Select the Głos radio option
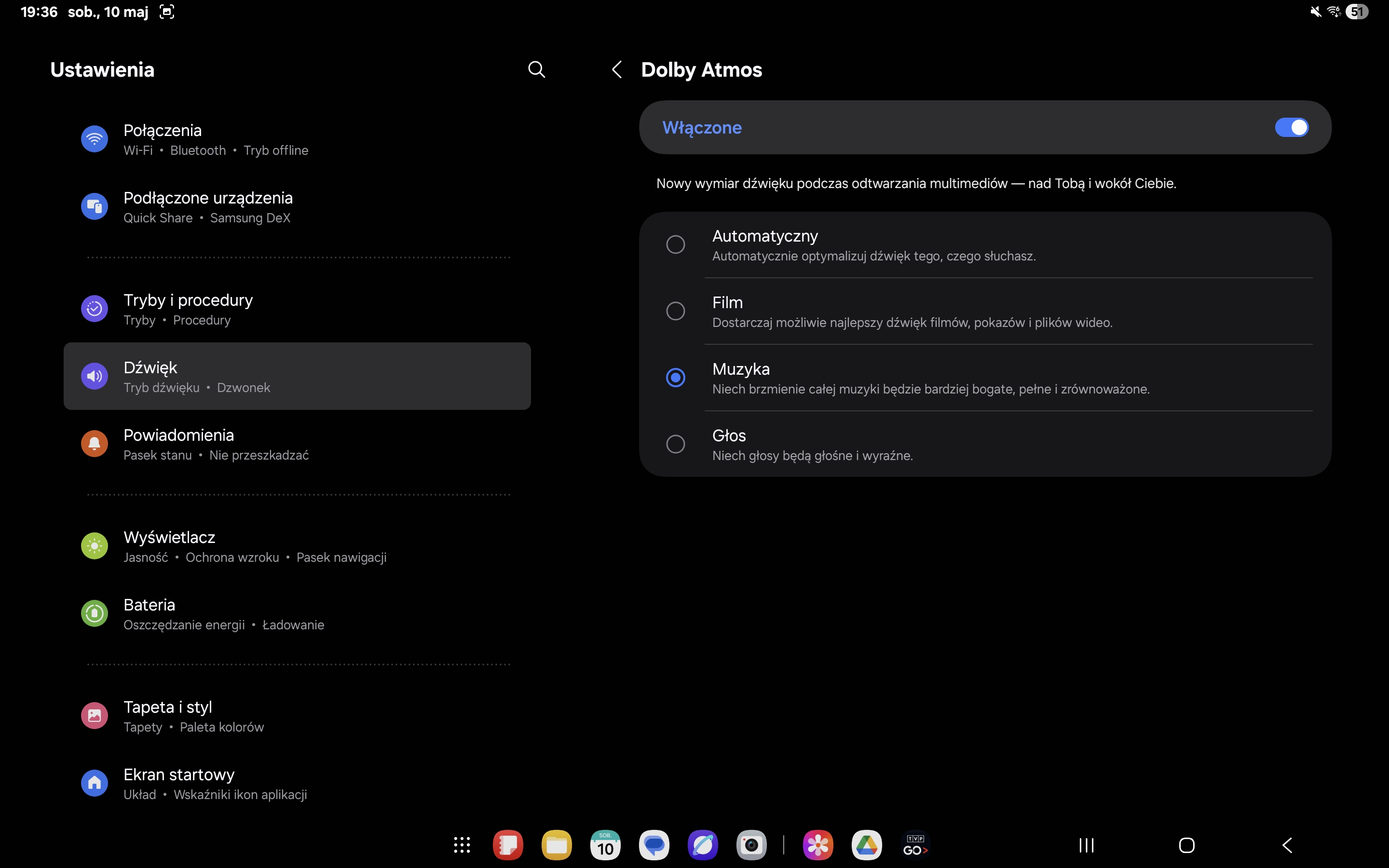 [676, 444]
